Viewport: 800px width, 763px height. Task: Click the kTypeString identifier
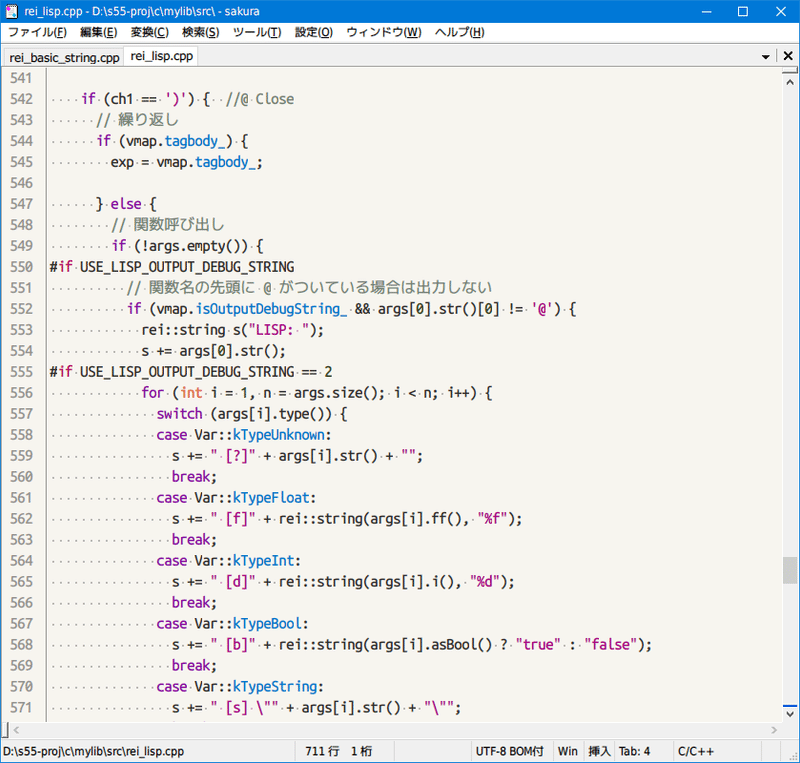[x=274, y=686]
